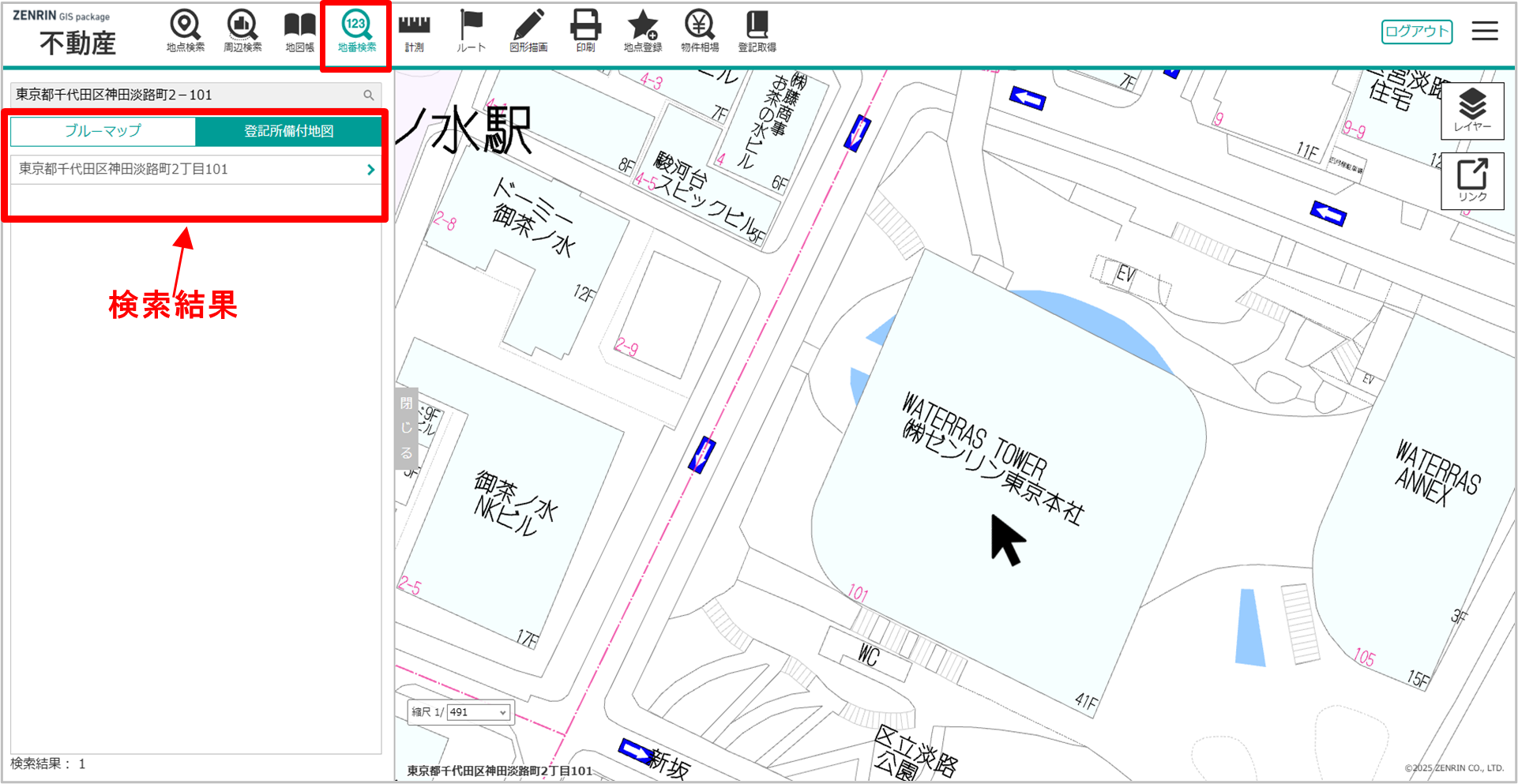Select the 計測 measurement ruler tool
The height and width of the screenshot is (784, 1518).
(414, 32)
